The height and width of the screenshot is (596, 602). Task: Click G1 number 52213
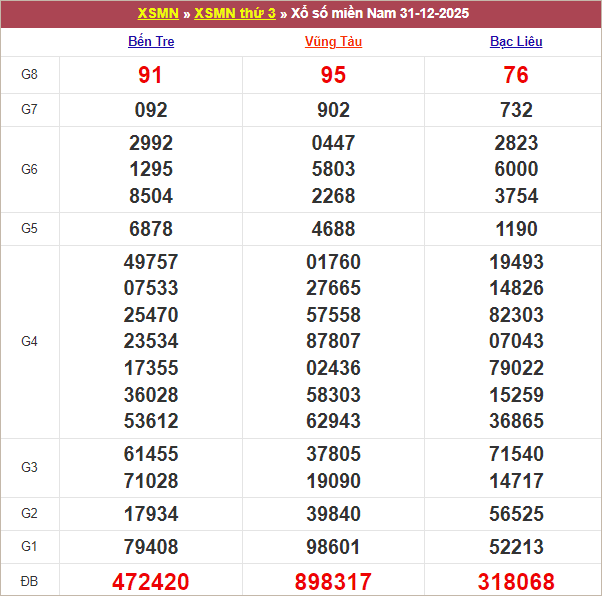point(516,547)
